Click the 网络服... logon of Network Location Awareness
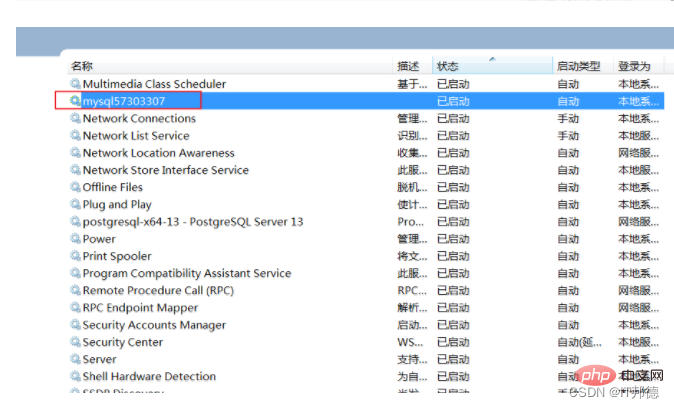The image size is (674, 408). click(638, 153)
